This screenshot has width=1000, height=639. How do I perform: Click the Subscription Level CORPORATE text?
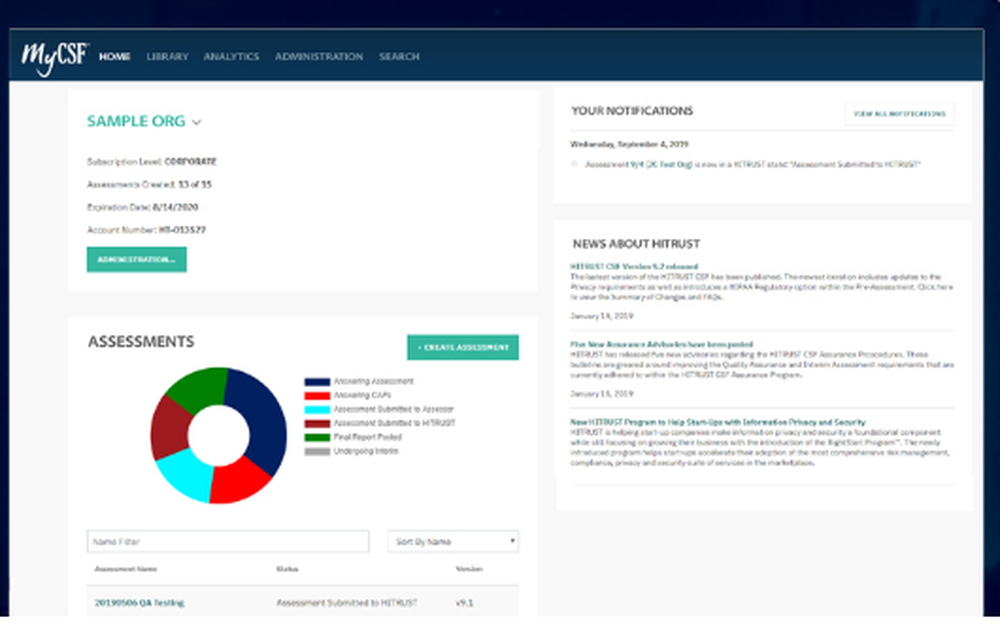point(152,162)
